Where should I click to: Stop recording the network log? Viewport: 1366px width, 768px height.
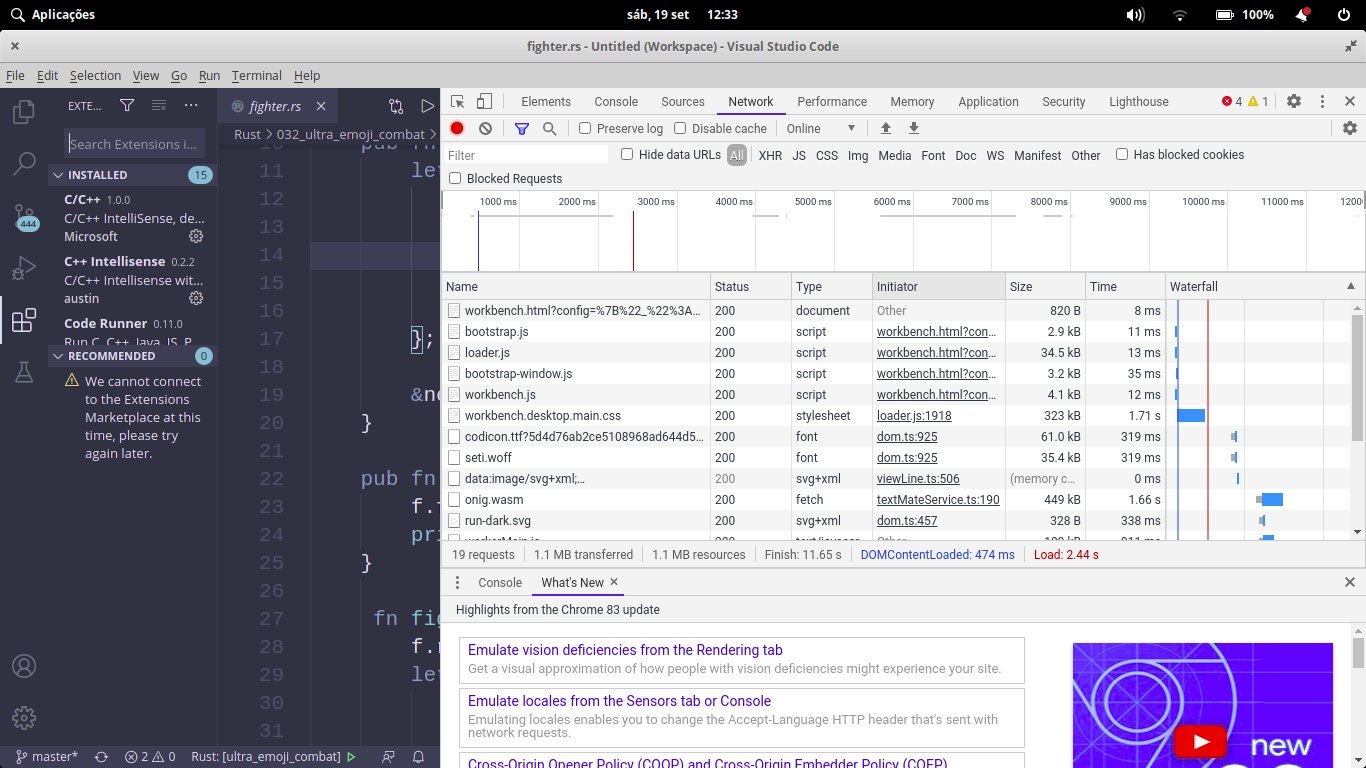click(x=457, y=128)
